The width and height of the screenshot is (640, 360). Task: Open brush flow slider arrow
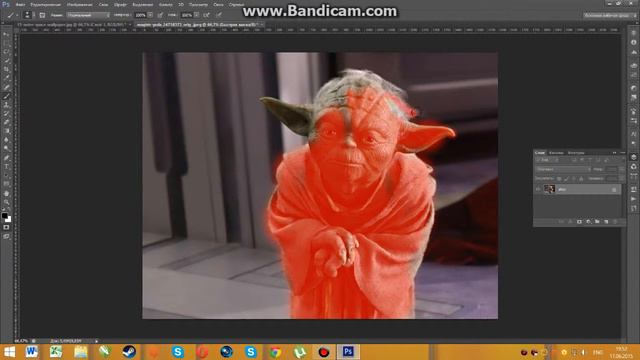coord(197,15)
